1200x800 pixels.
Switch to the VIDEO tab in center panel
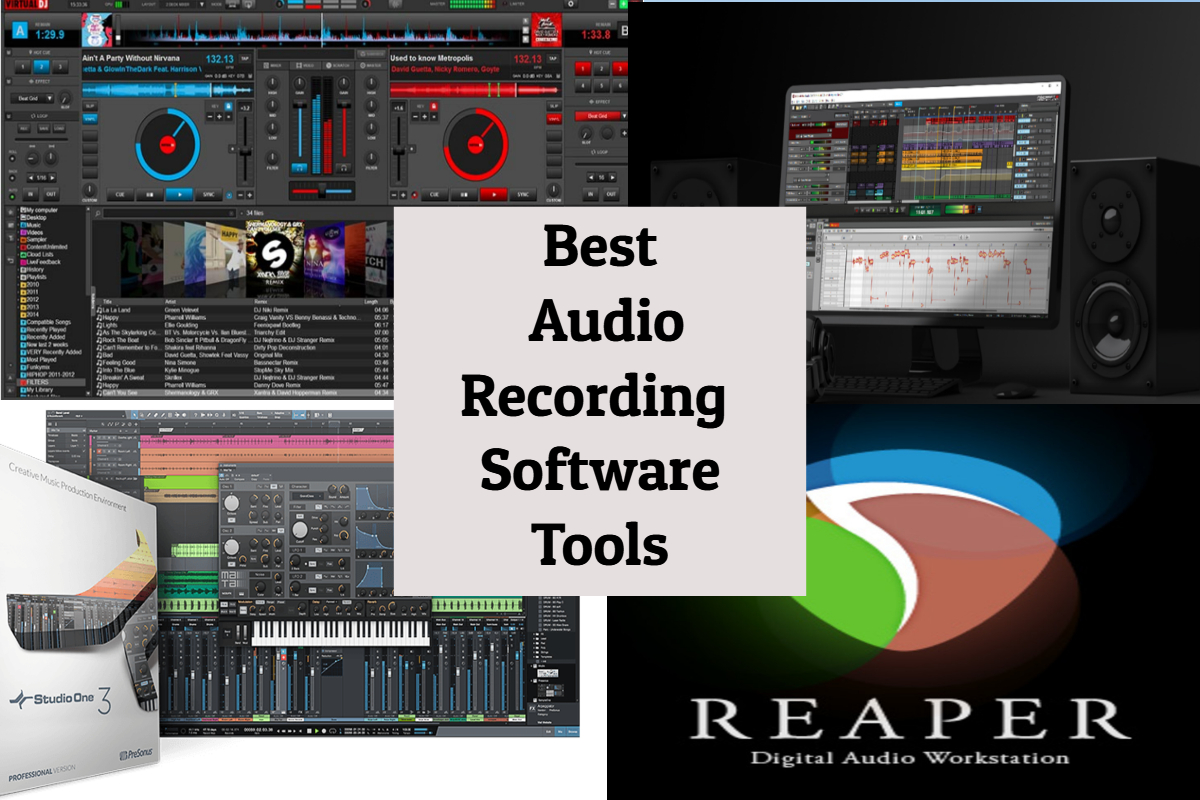(304, 65)
